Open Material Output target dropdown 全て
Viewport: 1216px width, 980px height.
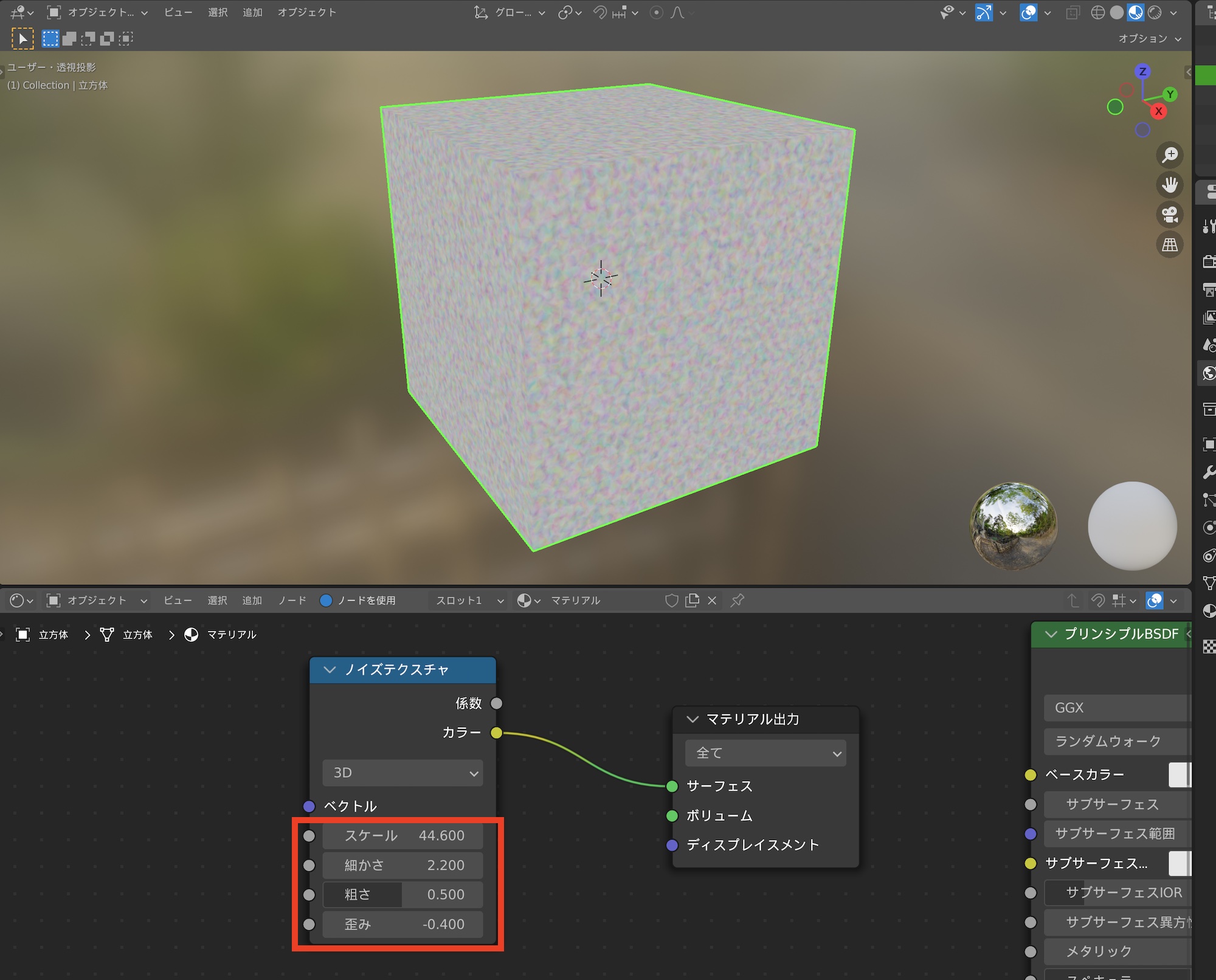click(x=765, y=753)
